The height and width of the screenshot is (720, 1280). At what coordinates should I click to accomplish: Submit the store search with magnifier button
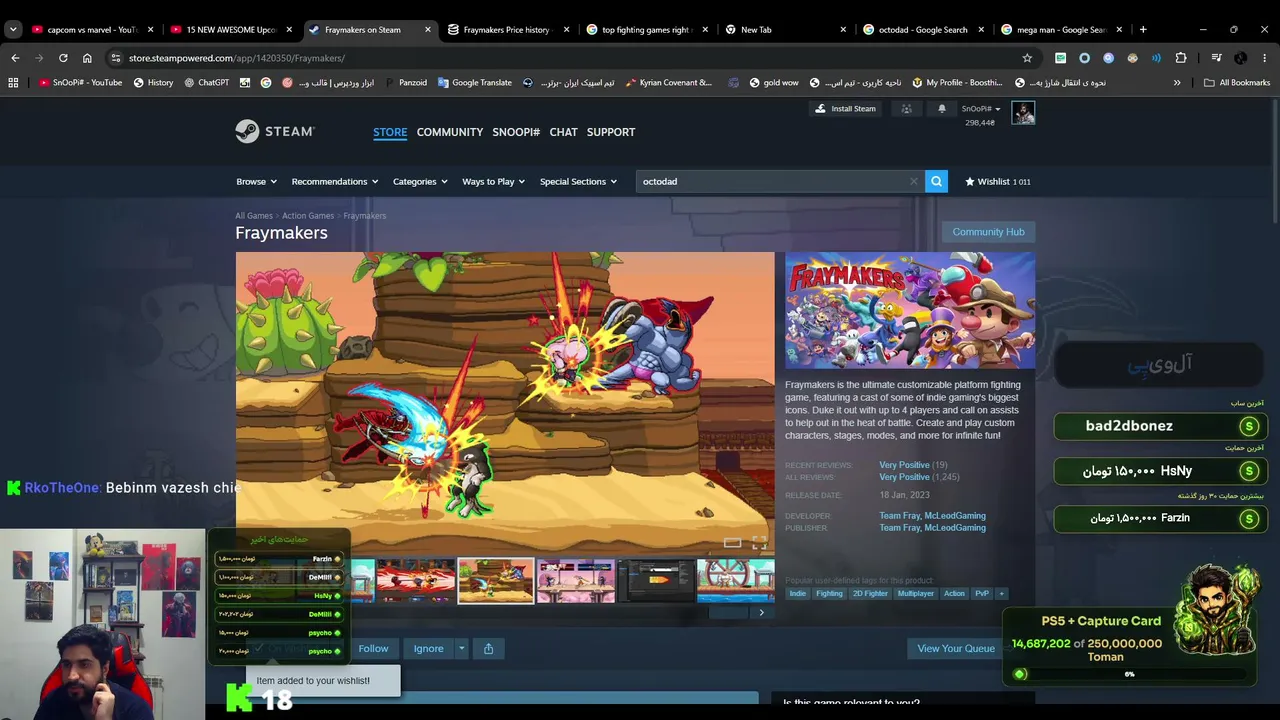coord(936,181)
